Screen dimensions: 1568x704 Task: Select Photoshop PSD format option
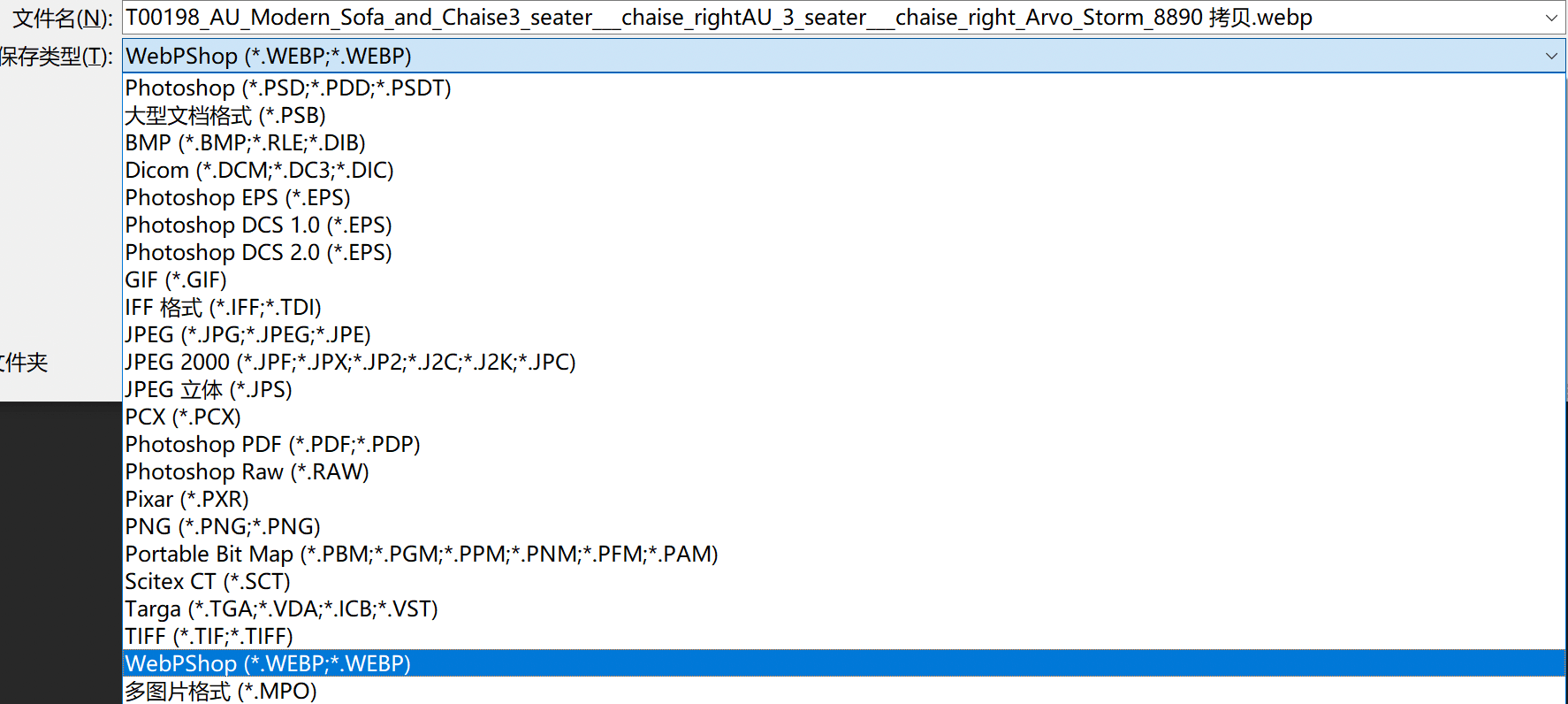pyautogui.click(x=288, y=88)
